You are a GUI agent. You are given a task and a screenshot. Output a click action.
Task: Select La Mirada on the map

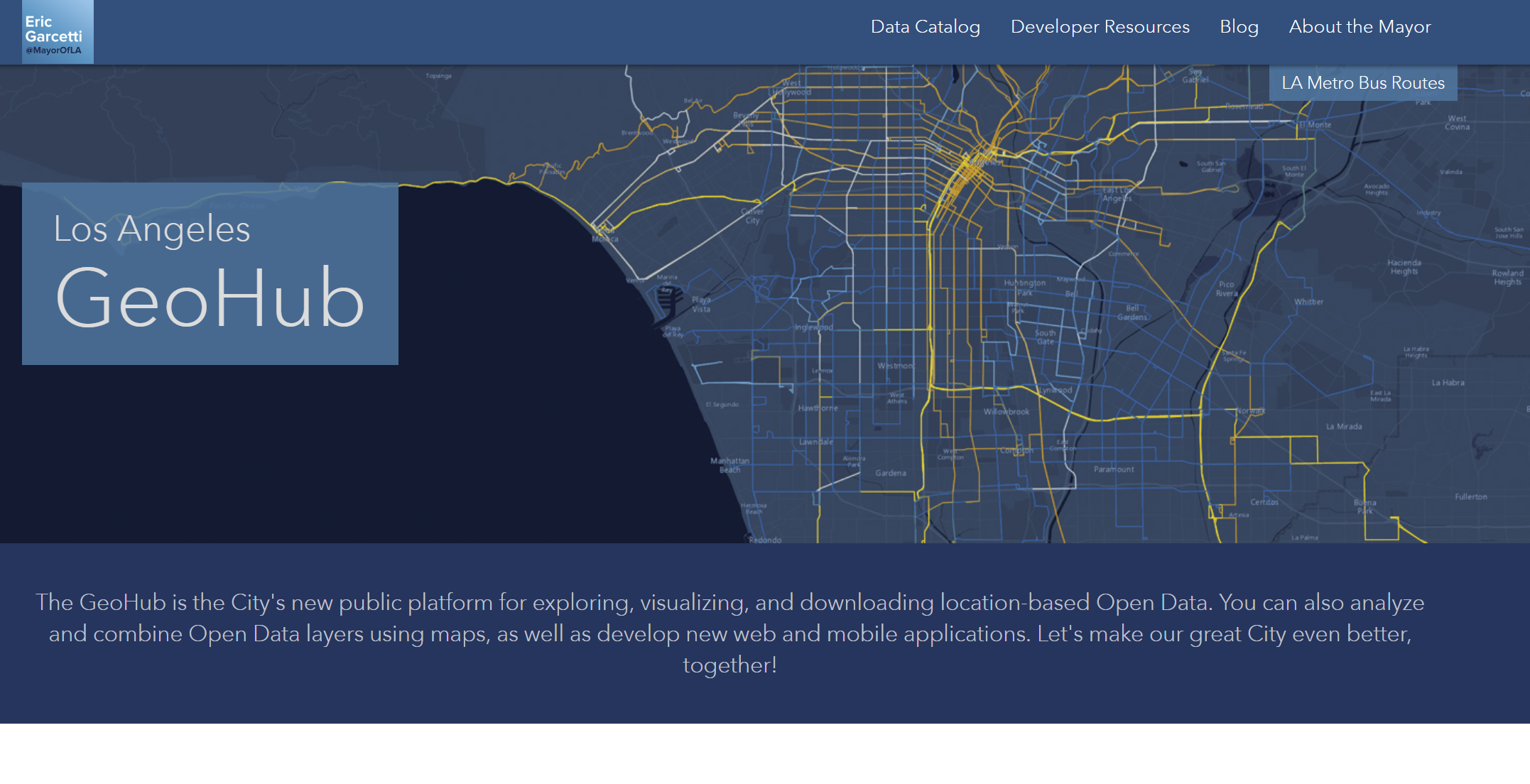coord(1344,427)
